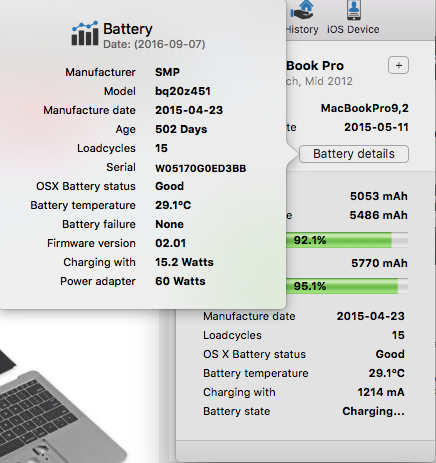Click the Battery details button
The height and width of the screenshot is (463, 436).
pyautogui.click(x=354, y=154)
